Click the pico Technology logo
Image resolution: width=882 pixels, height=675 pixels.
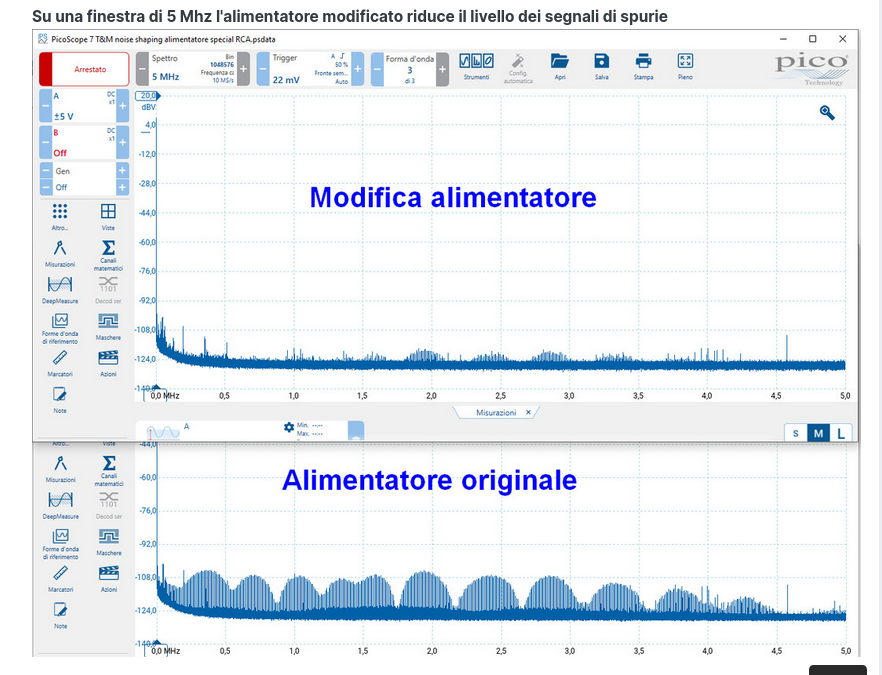point(812,69)
